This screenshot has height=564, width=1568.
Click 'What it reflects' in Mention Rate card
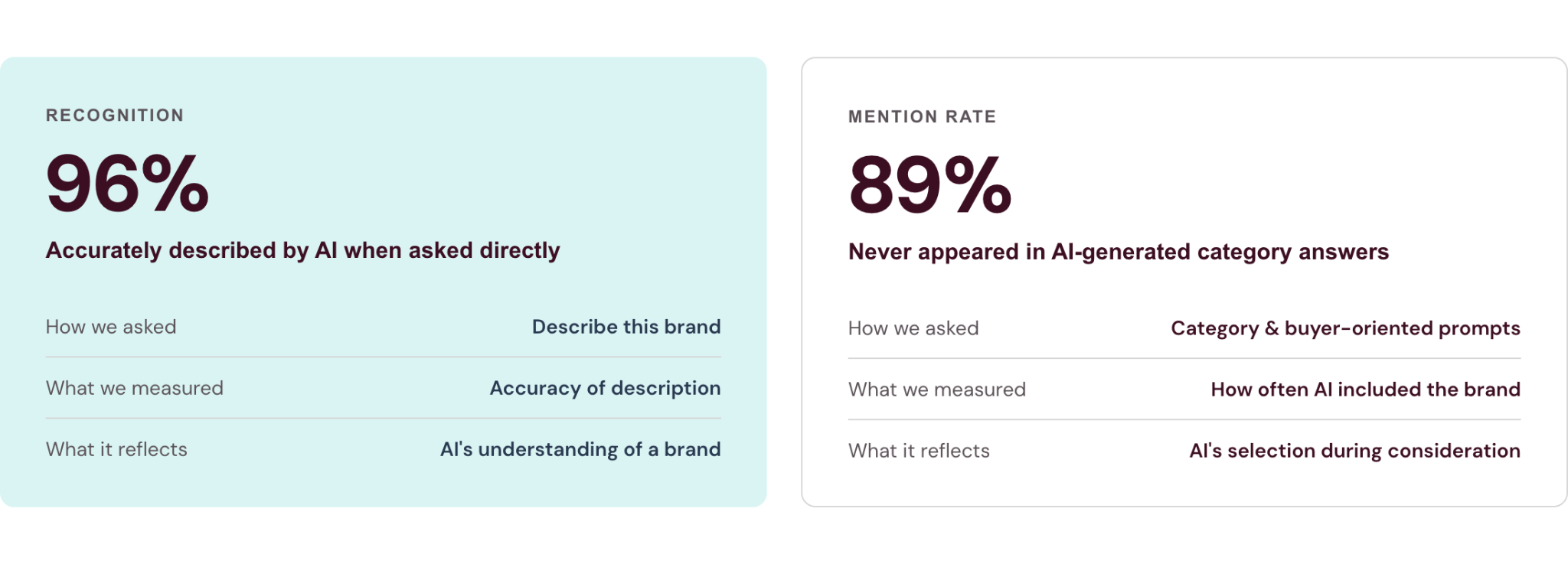click(919, 451)
